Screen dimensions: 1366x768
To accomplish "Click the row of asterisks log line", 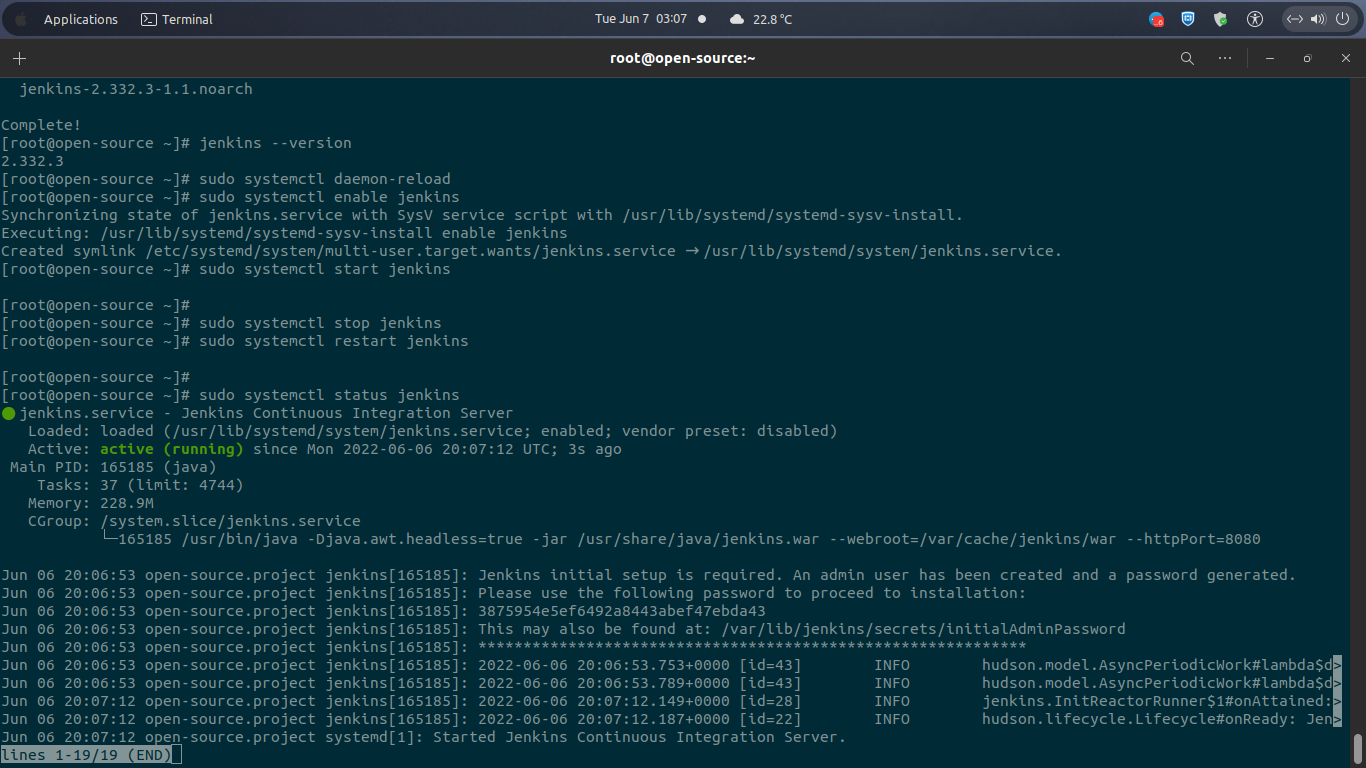I will tap(513, 647).
